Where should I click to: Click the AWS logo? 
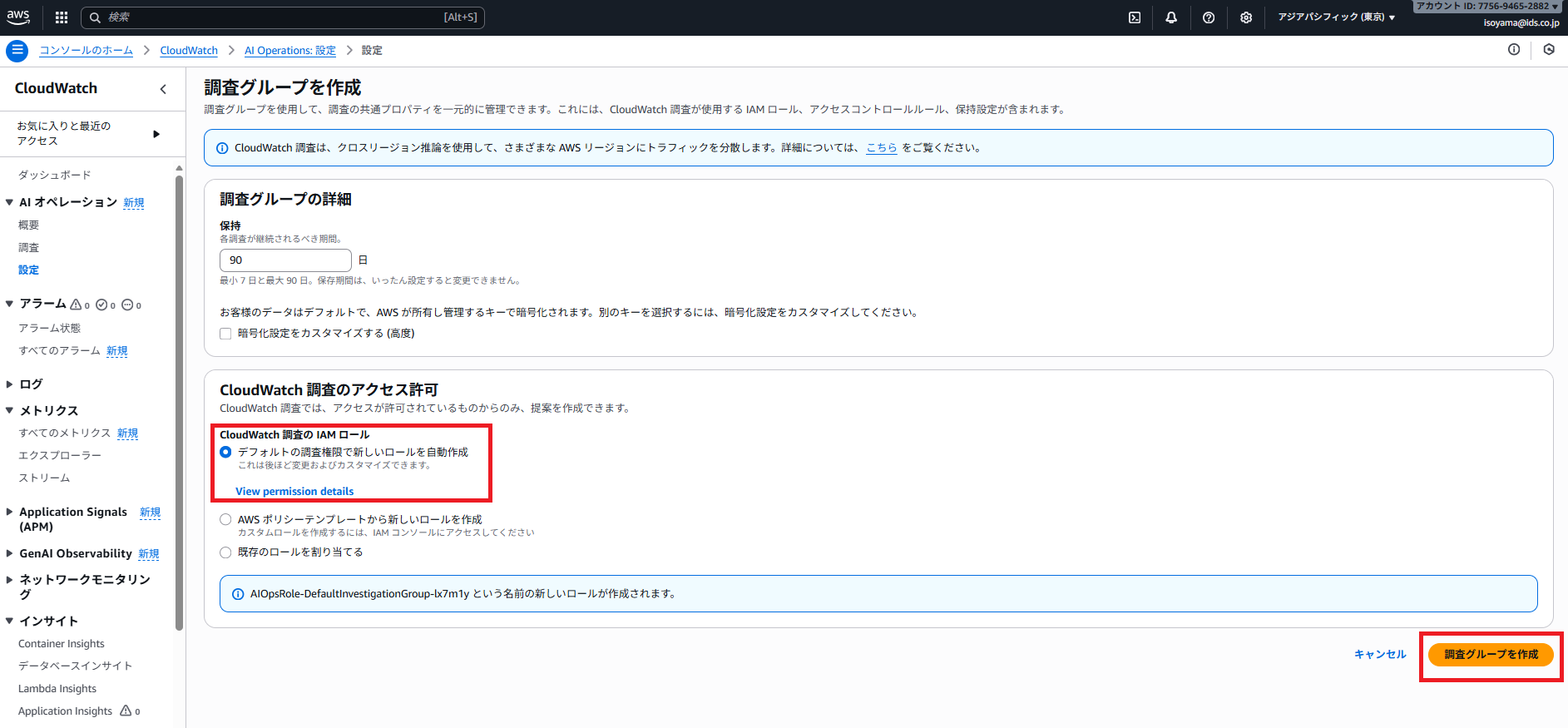click(x=18, y=17)
